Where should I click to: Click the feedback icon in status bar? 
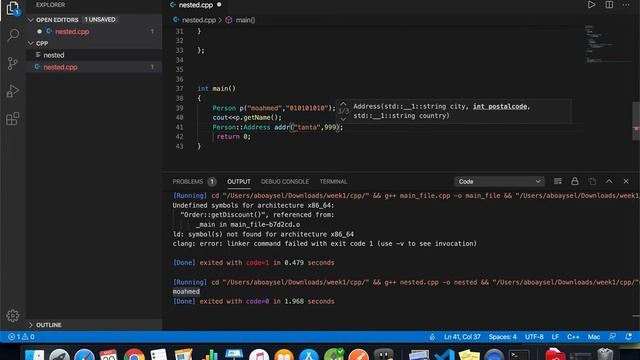tap(612, 337)
